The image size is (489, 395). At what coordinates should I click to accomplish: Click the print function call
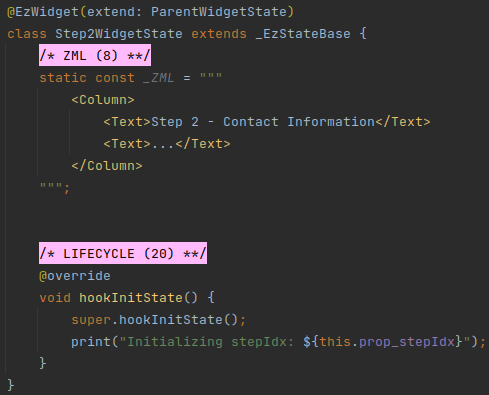(91, 342)
